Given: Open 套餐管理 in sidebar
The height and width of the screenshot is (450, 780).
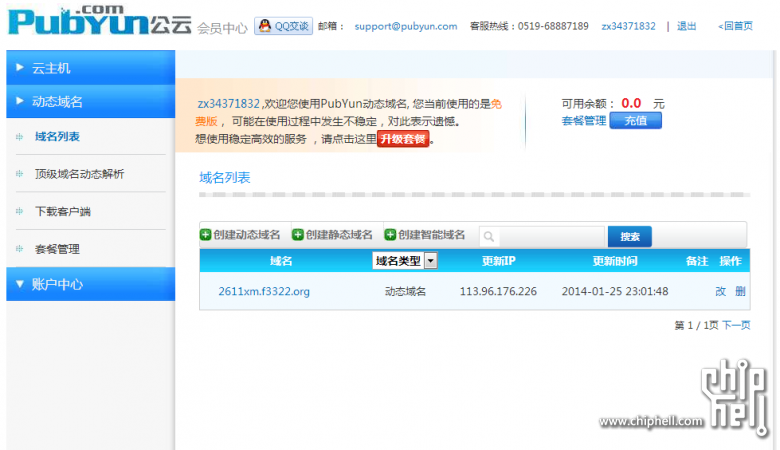Looking at the screenshot, I should pos(57,249).
